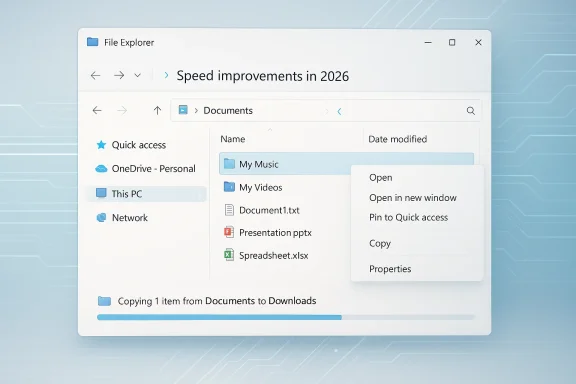This screenshot has width=576, height=384.
Task: Click the search magnifier icon
Action: [x=471, y=111]
